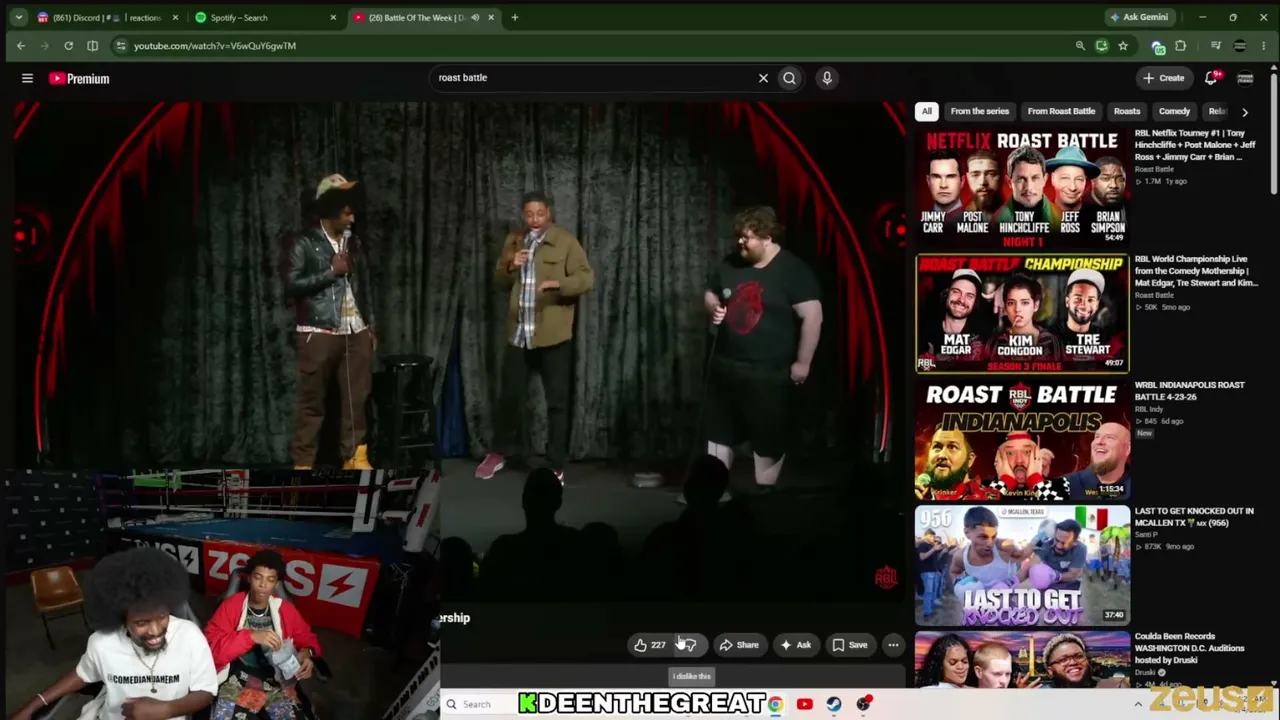Focus the YouTube search box
The height and width of the screenshot is (720, 1280).
click(x=595, y=78)
